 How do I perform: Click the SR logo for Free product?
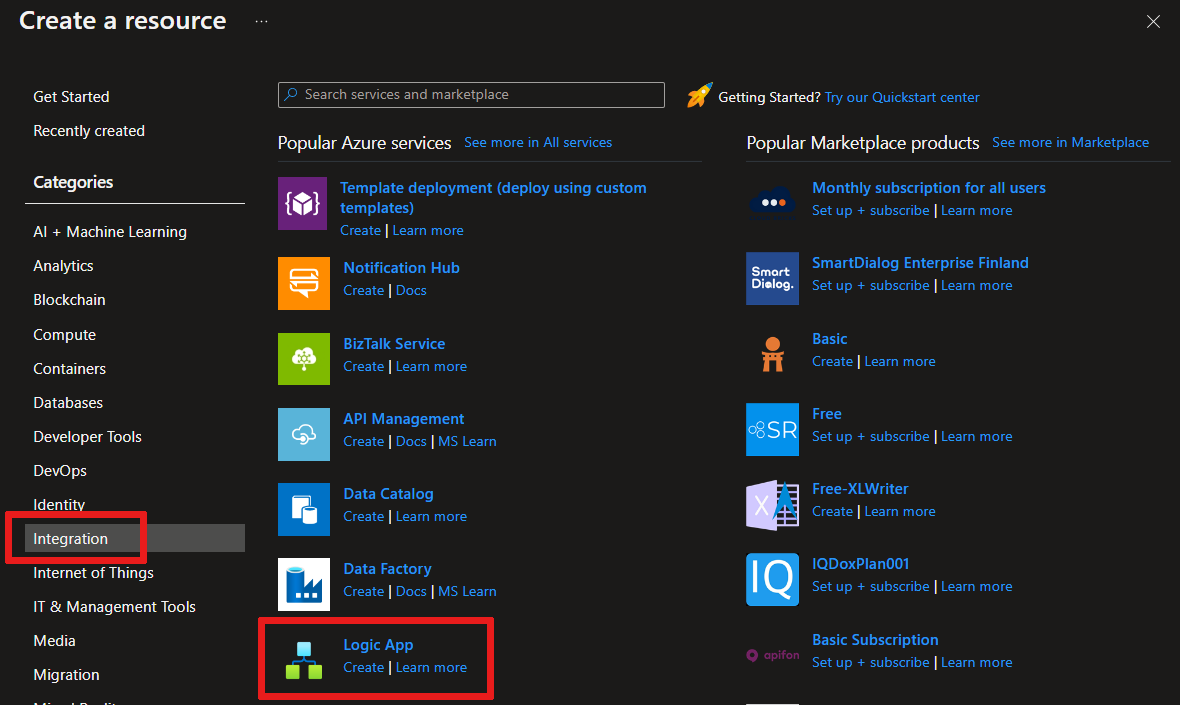772,430
